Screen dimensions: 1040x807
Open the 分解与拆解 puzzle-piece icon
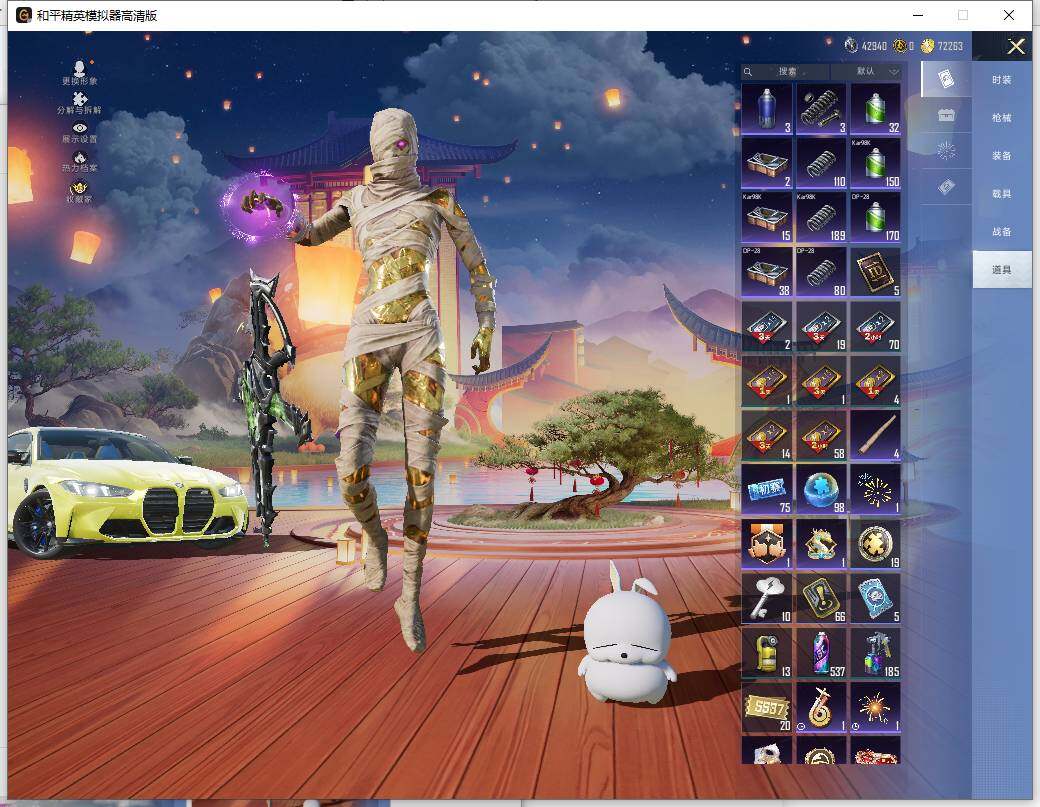tap(80, 103)
